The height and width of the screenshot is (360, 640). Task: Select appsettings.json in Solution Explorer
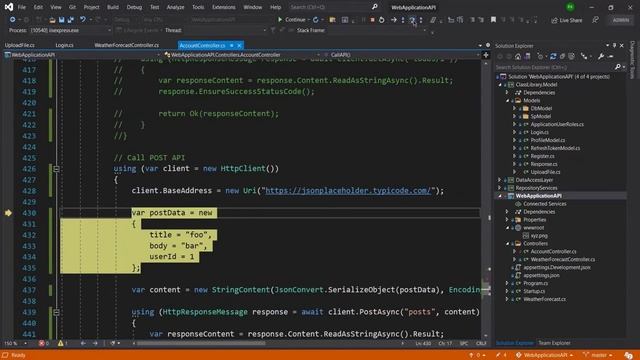pos(541,275)
